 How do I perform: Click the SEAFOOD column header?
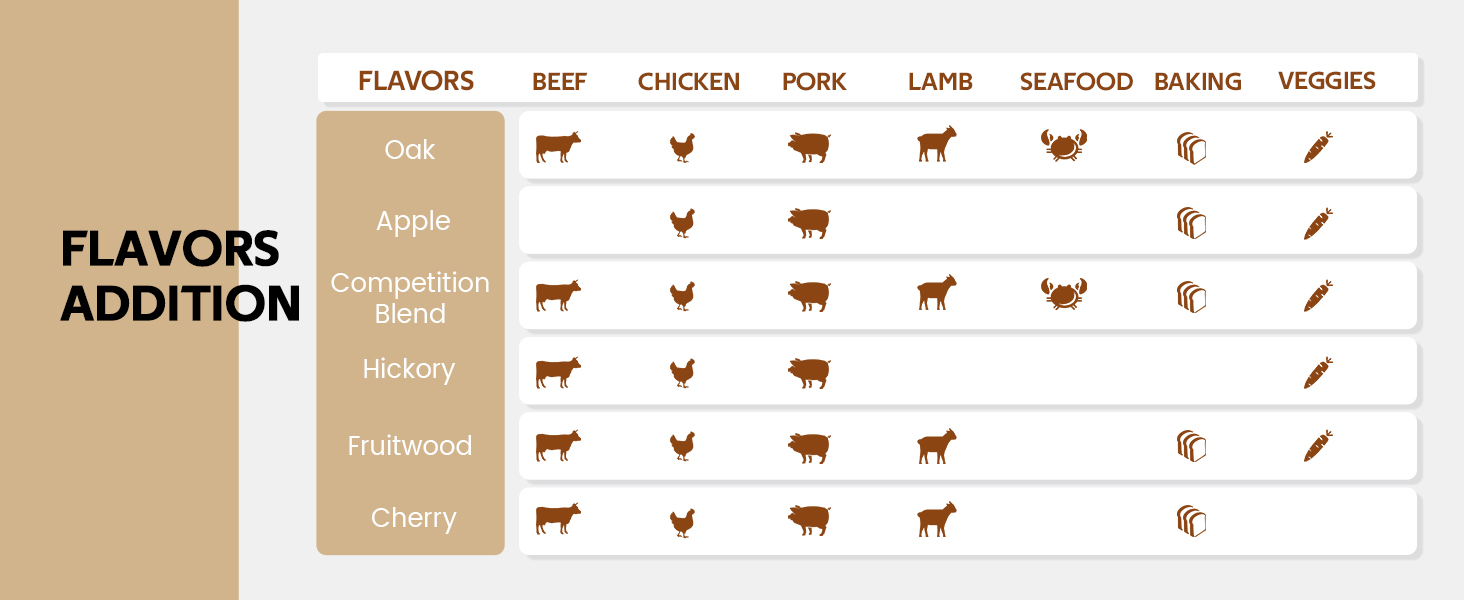point(1076,82)
